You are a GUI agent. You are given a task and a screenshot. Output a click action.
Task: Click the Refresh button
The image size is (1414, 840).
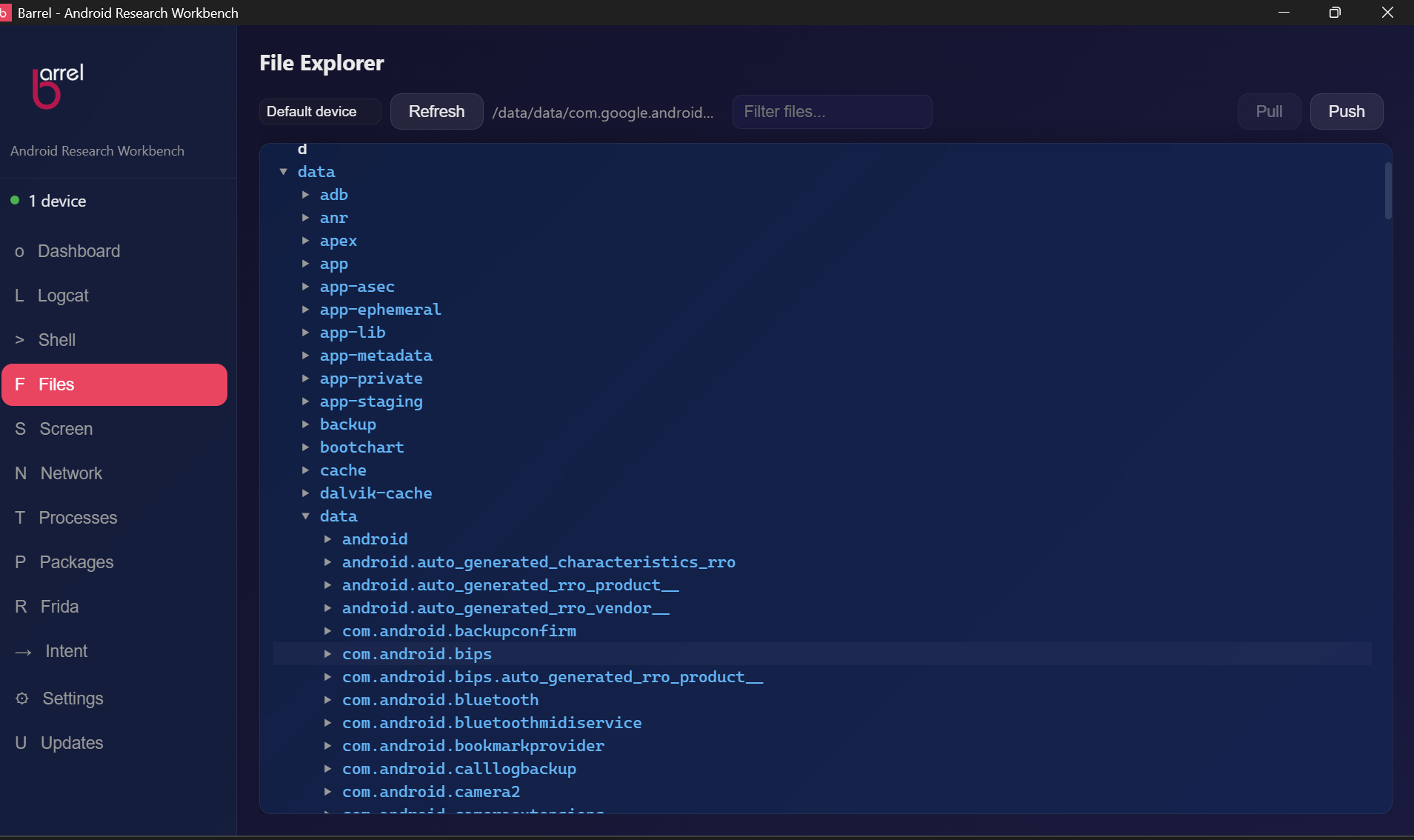(437, 112)
